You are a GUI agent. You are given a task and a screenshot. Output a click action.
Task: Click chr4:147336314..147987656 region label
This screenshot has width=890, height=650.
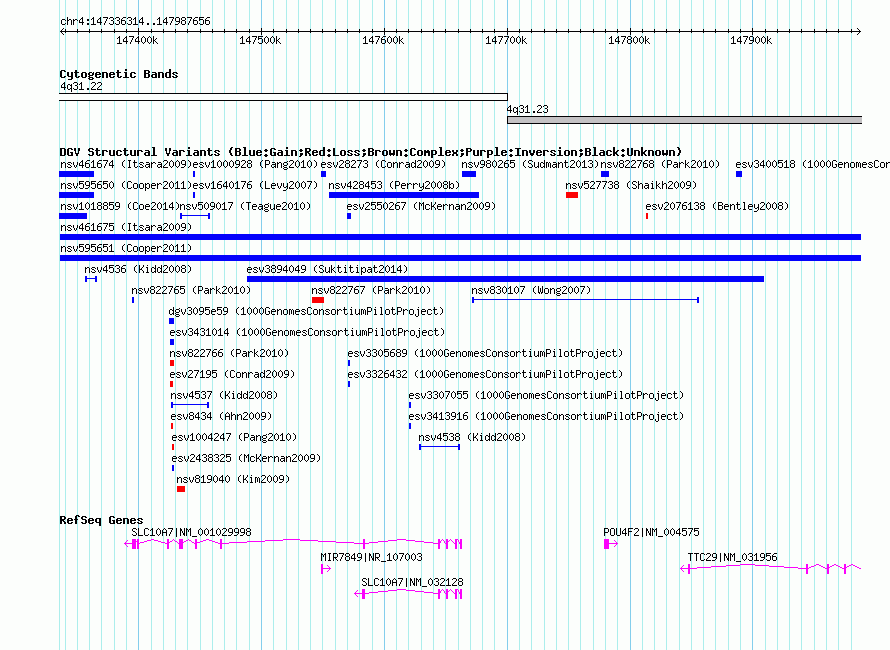[135, 22]
